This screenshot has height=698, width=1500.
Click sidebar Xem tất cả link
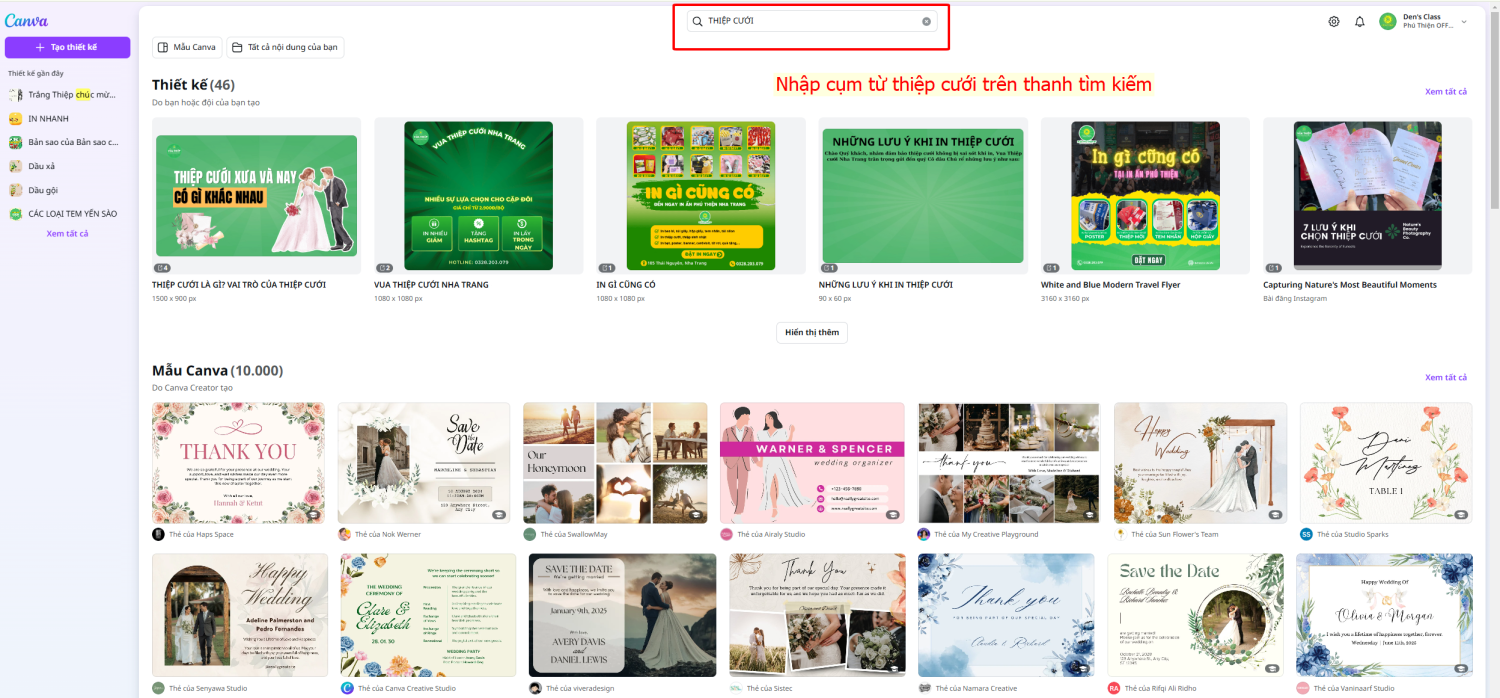click(67, 234)
